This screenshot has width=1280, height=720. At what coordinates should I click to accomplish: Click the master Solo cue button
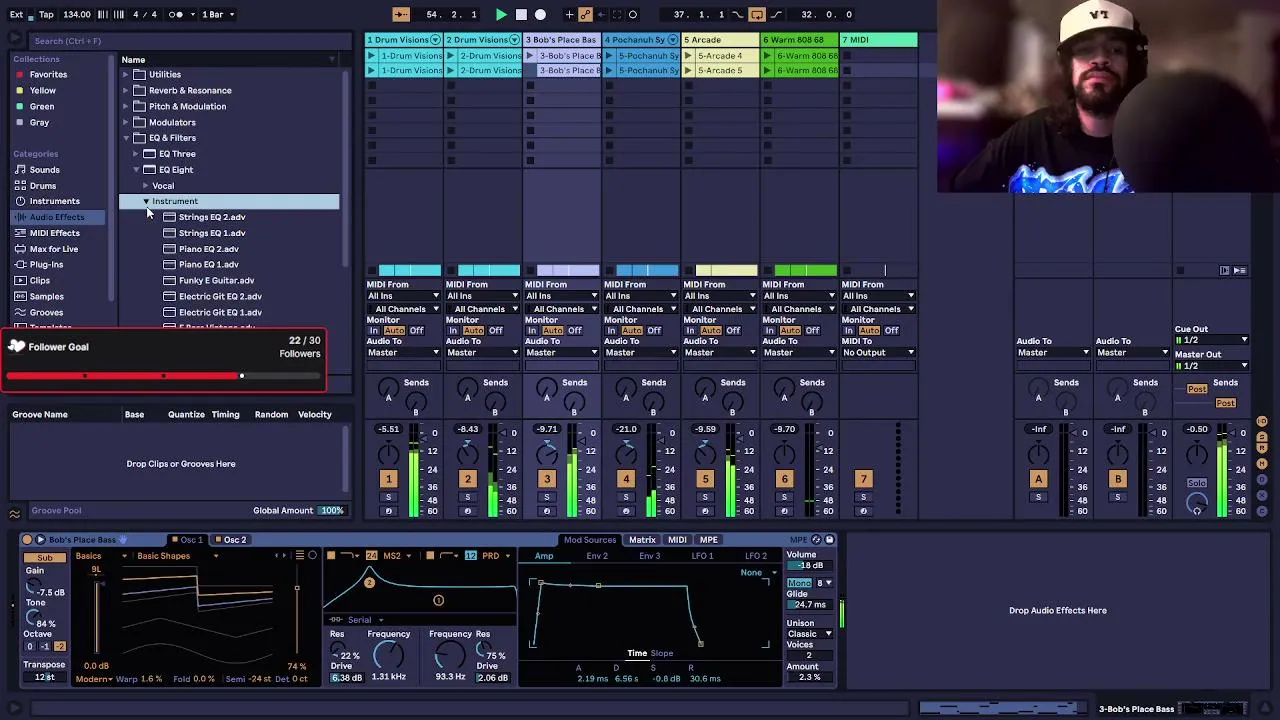[x=1197, y=483]
